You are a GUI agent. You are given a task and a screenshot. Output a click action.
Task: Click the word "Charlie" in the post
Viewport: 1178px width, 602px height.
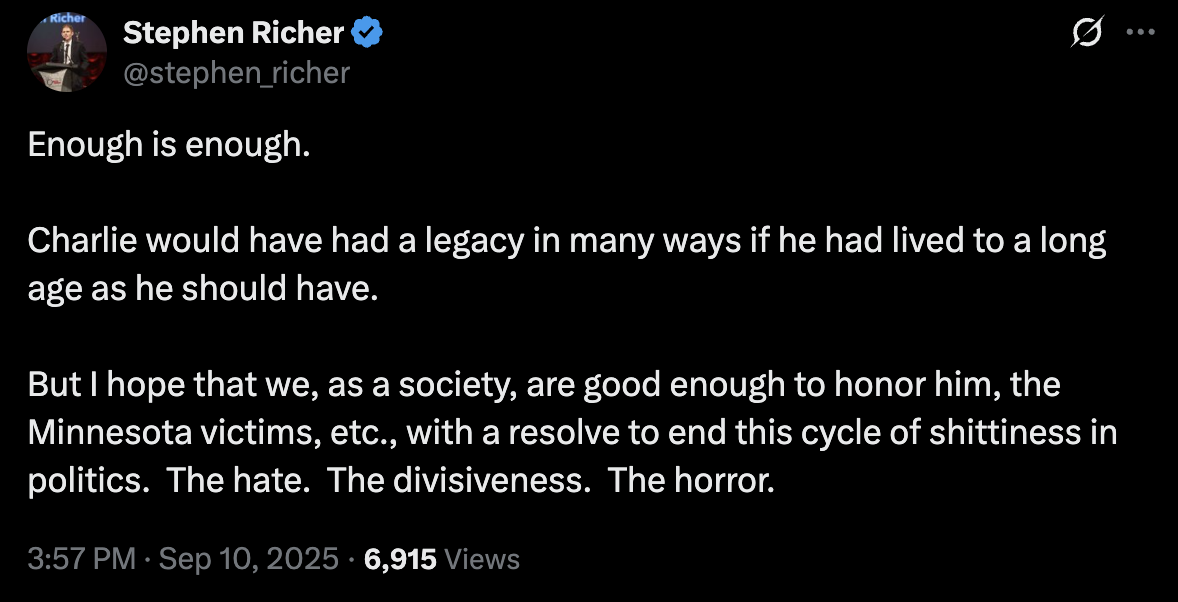(84, 242)
